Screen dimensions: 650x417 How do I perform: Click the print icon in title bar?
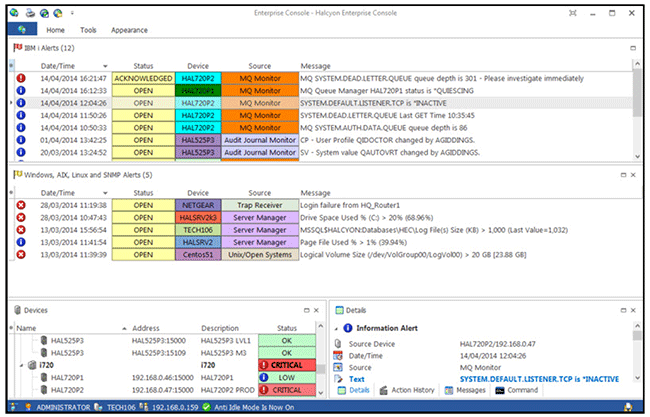(x=30, y=13)
